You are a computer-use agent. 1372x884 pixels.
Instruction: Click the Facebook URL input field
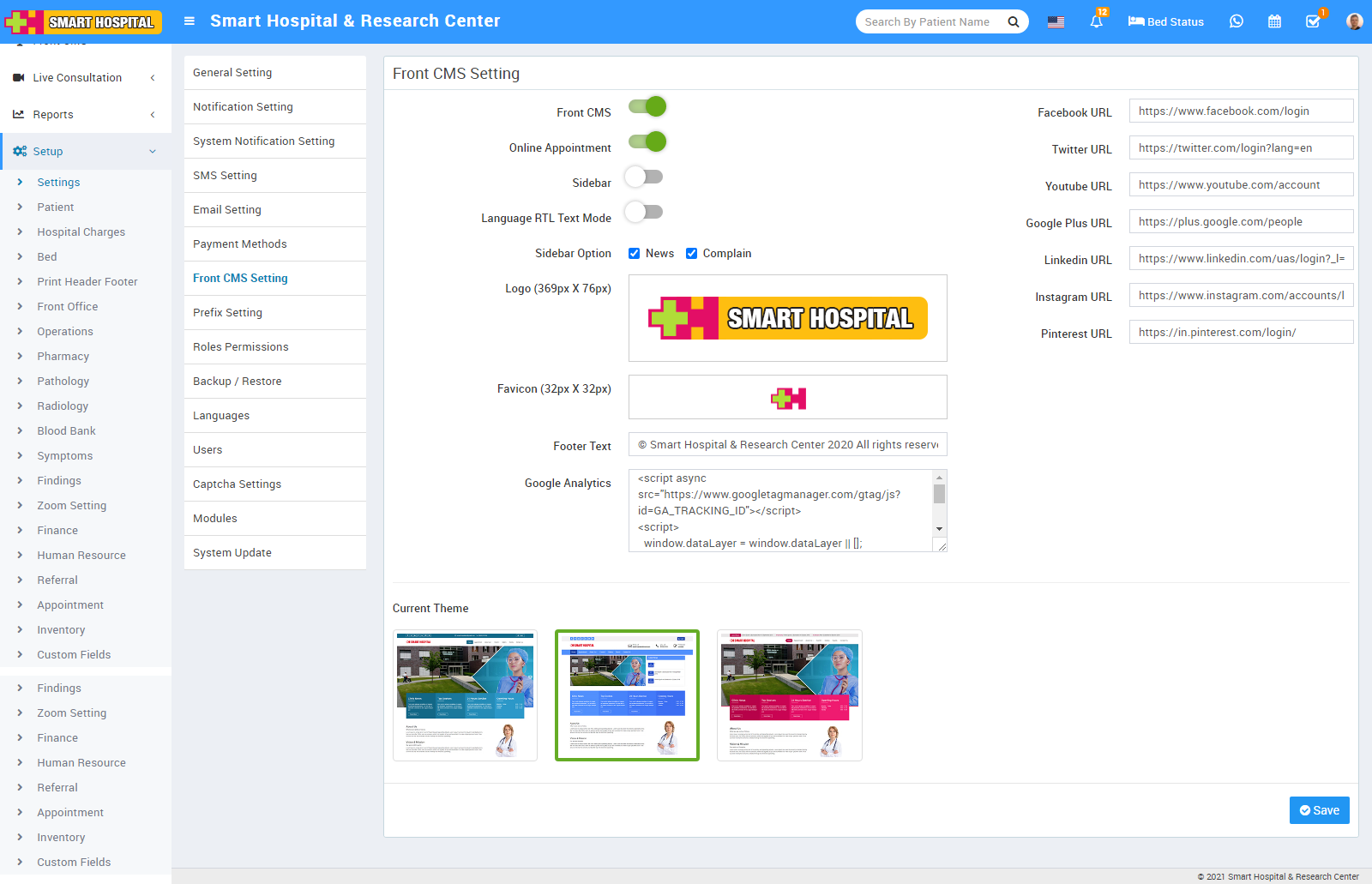coord(1241,111)
